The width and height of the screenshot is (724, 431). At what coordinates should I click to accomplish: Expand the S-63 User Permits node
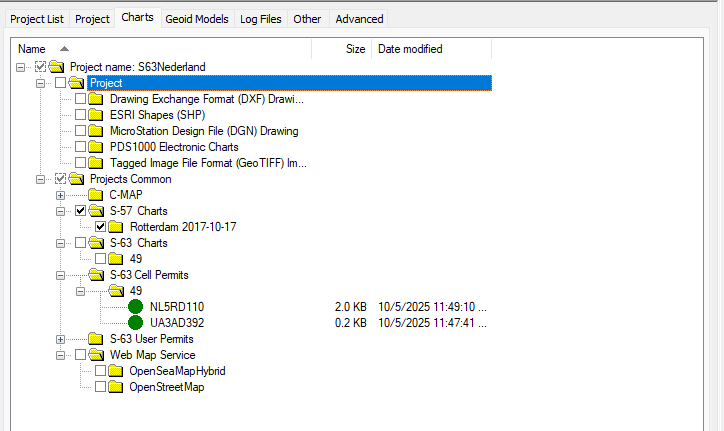61,339
